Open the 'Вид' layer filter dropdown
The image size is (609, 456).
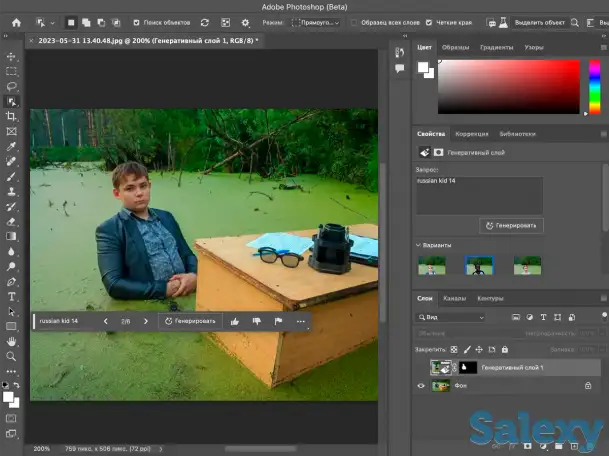coord(452,317)
